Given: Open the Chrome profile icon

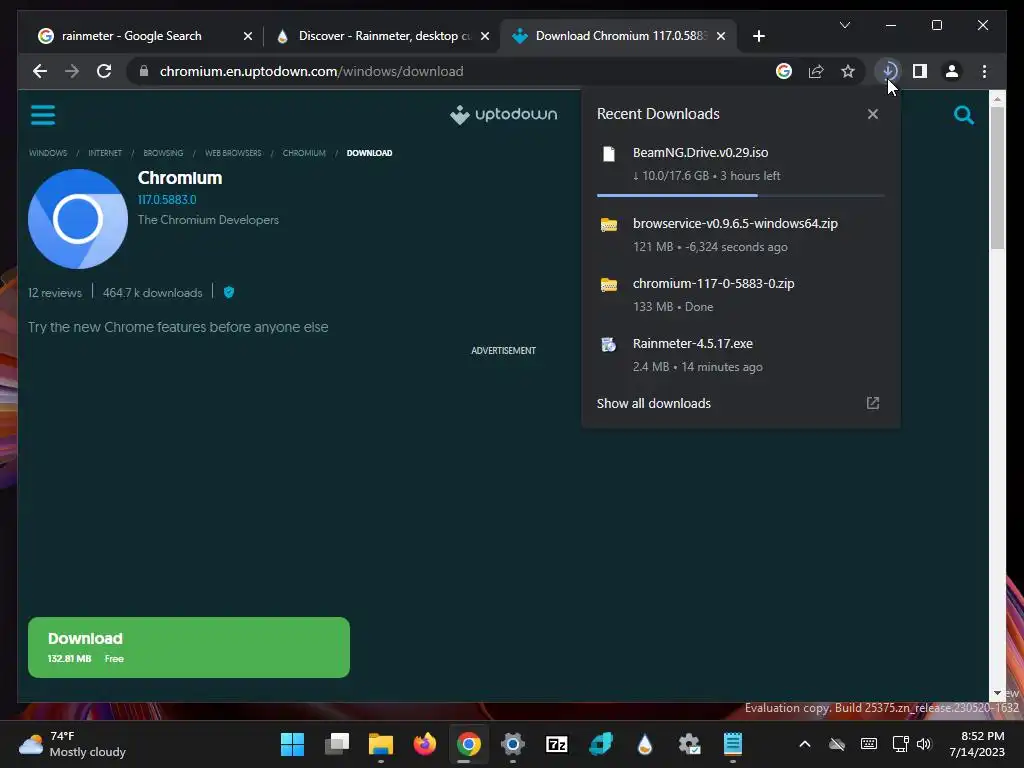Looking at the screenshot, I should [x=952, y=71].
